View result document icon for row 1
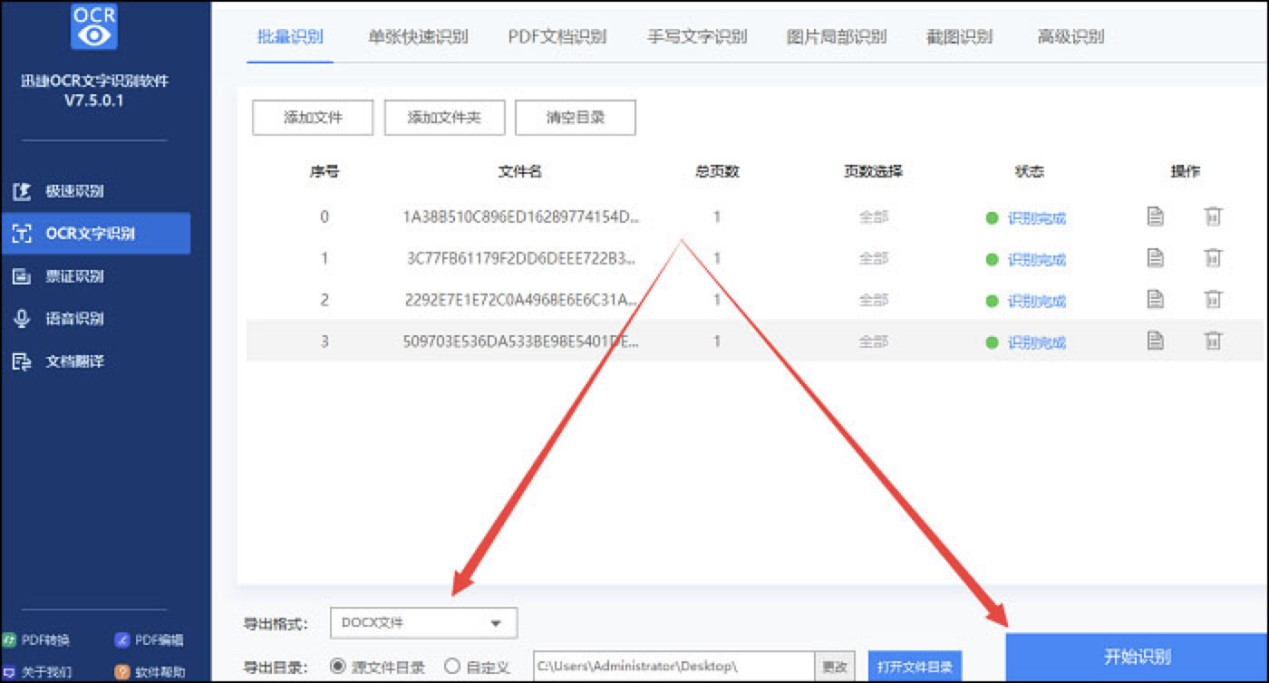The image size is (1269, 683). 1155,258
